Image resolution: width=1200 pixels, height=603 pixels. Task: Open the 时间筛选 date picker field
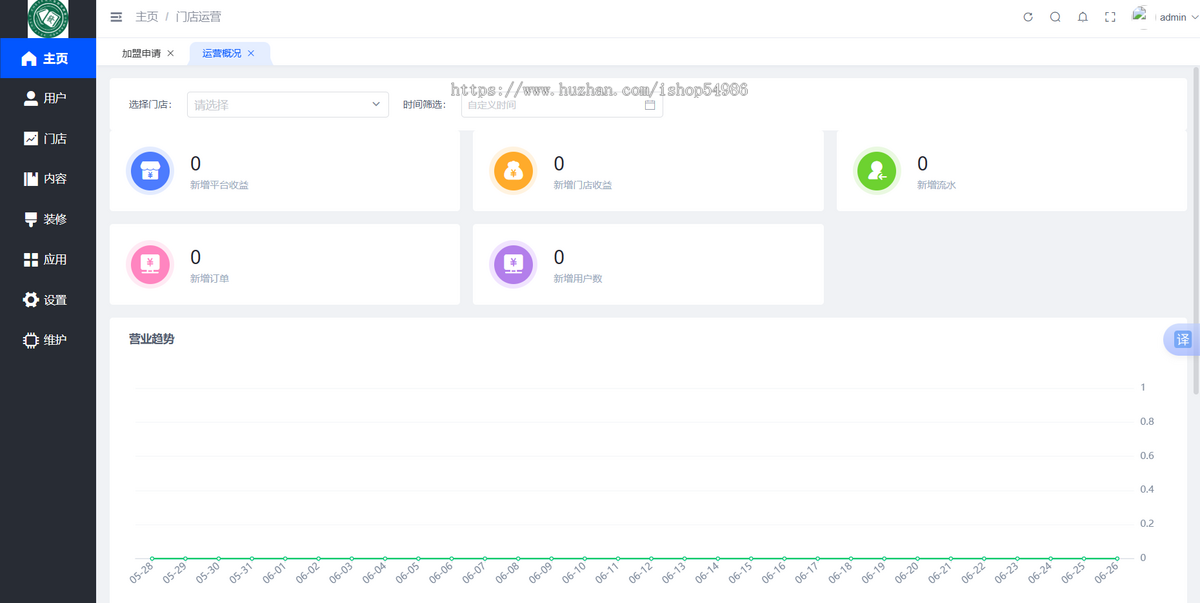562,104
